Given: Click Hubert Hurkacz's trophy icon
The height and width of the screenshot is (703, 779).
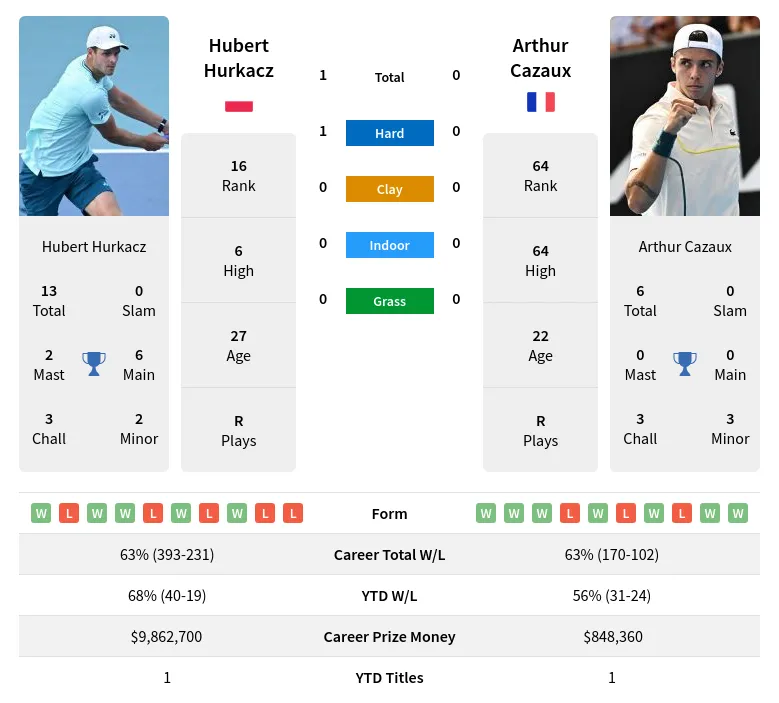Looking at the screenshot, I should 93,364.
